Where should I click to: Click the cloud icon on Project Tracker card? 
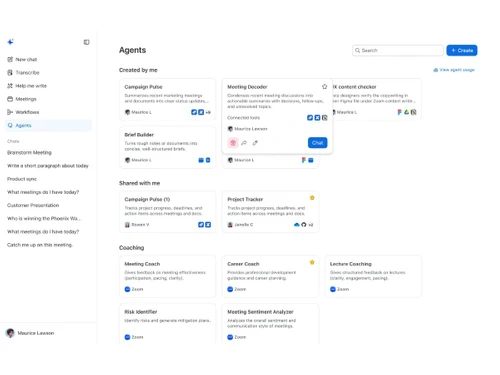(297, 225)
